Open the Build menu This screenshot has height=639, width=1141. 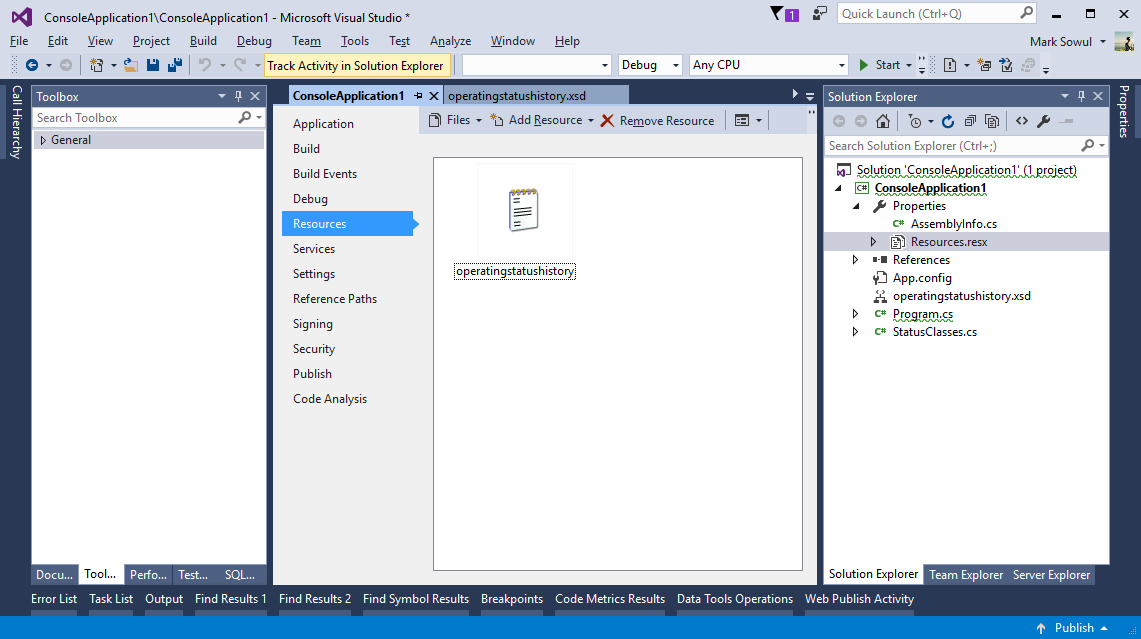point(203,41)
